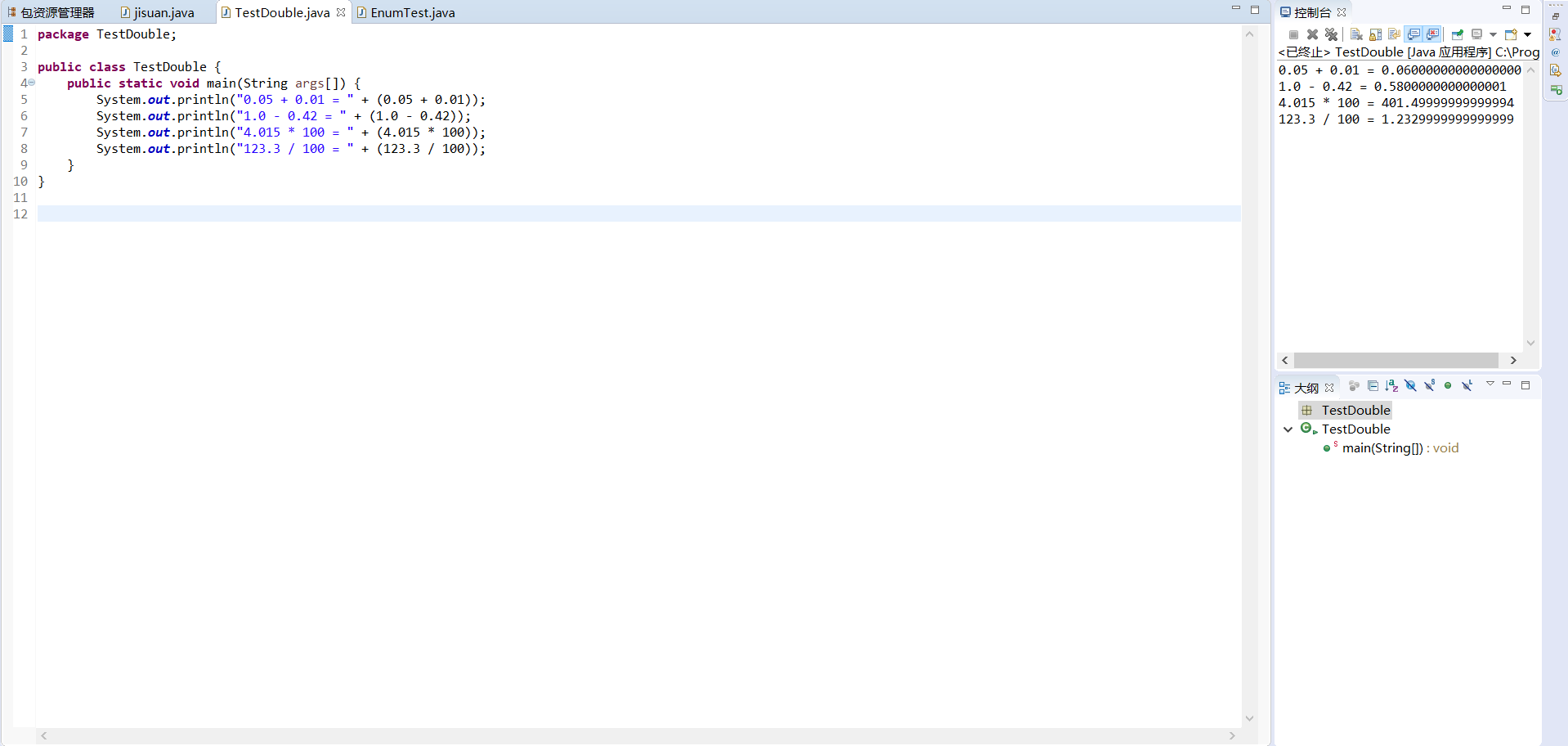
Task: Place cursor in empty editor line 12
Action: pos(638,214)
